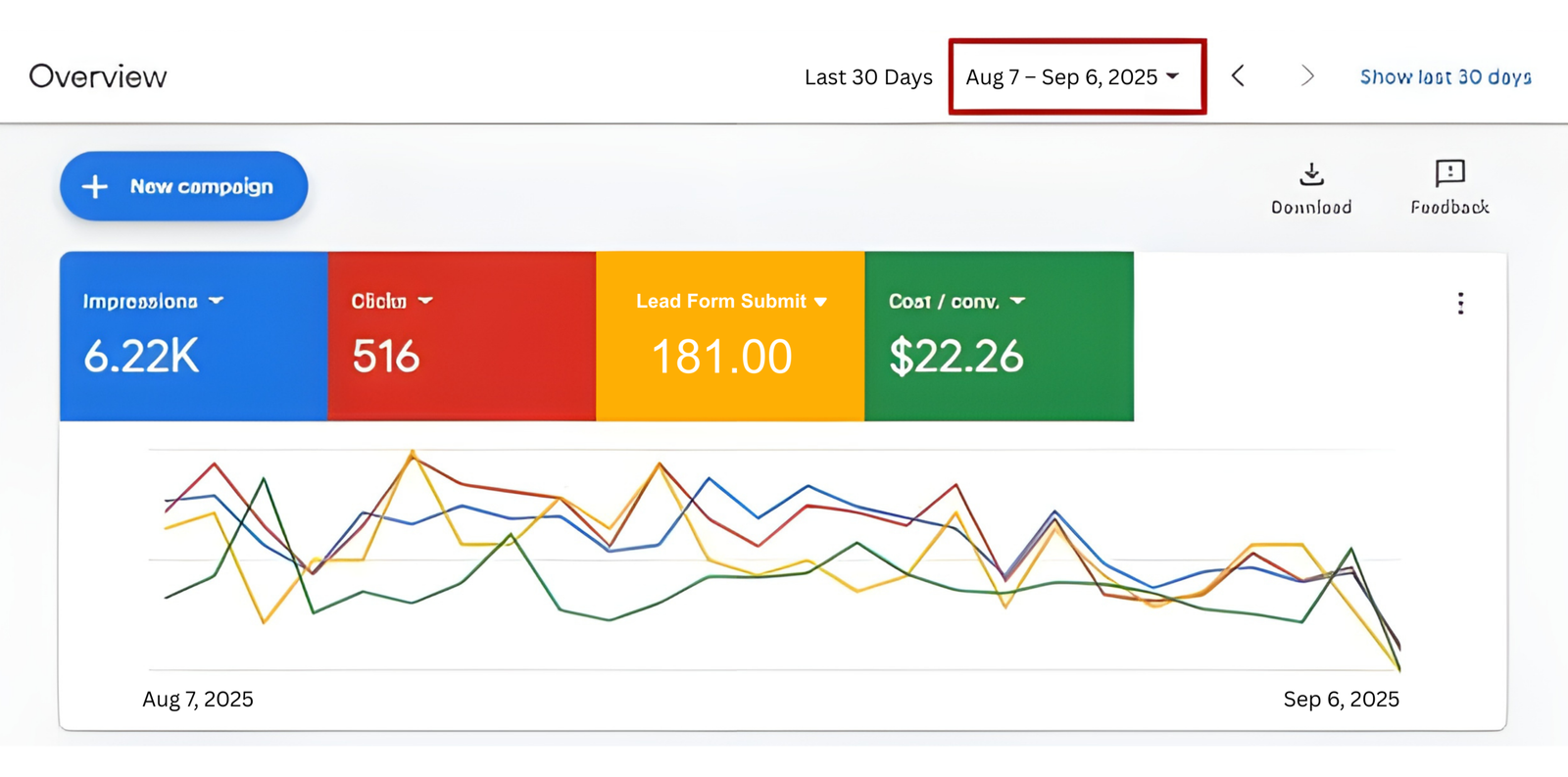Select the blue Impressions 6.22K card

click(x=193, y=358)
